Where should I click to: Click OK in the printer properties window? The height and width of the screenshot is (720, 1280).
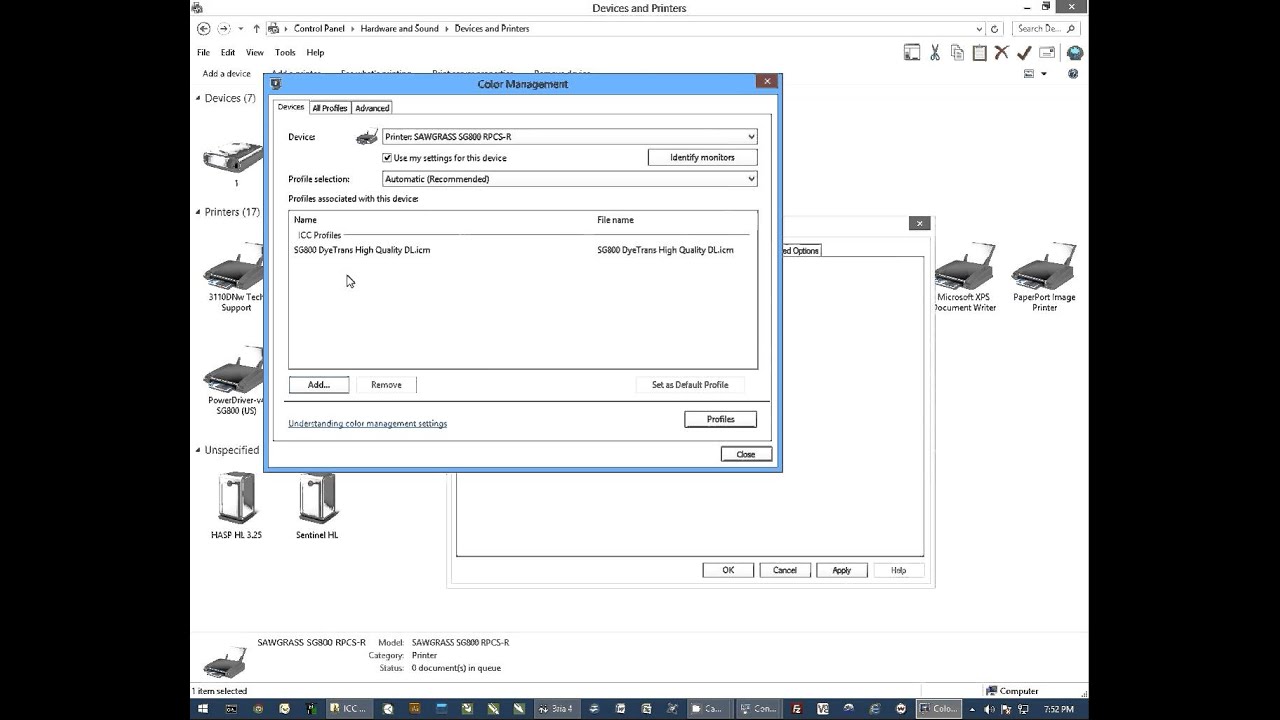(x=728, y=570)
